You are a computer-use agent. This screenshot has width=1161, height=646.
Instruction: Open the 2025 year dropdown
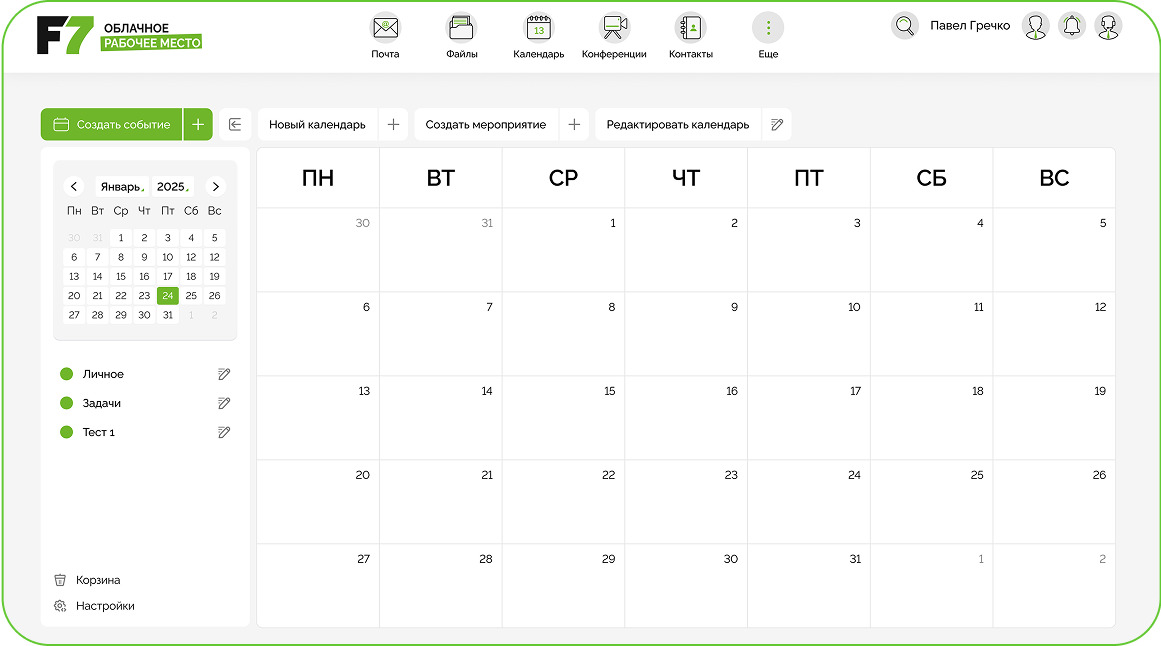tap(173, 187)
